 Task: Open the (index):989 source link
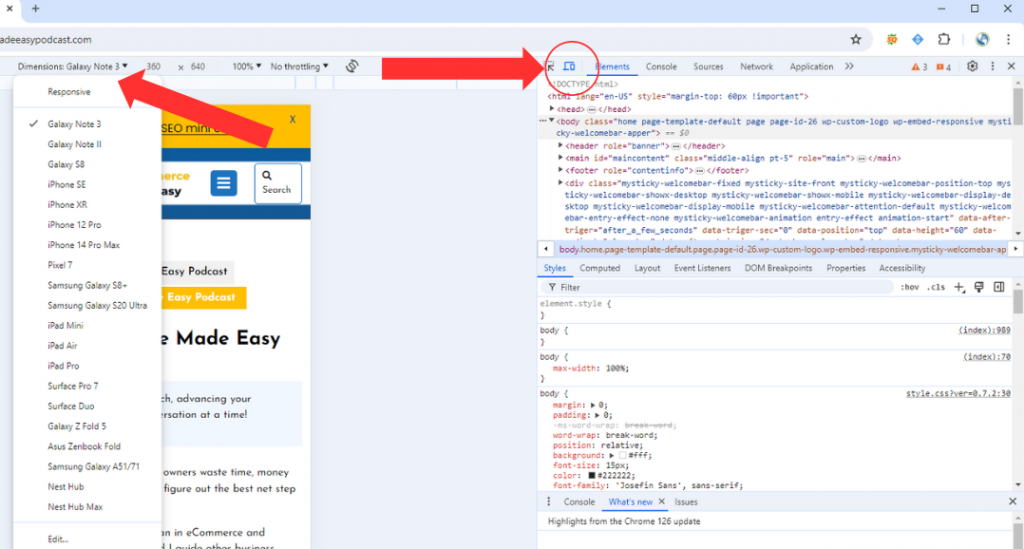[984, 330]
